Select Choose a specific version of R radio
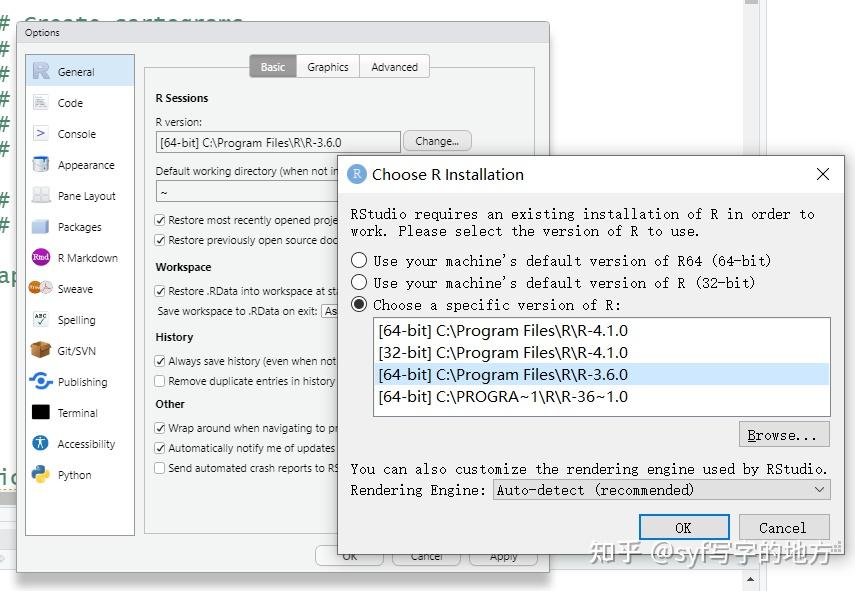Screen dimensions: 855x591 359,305
